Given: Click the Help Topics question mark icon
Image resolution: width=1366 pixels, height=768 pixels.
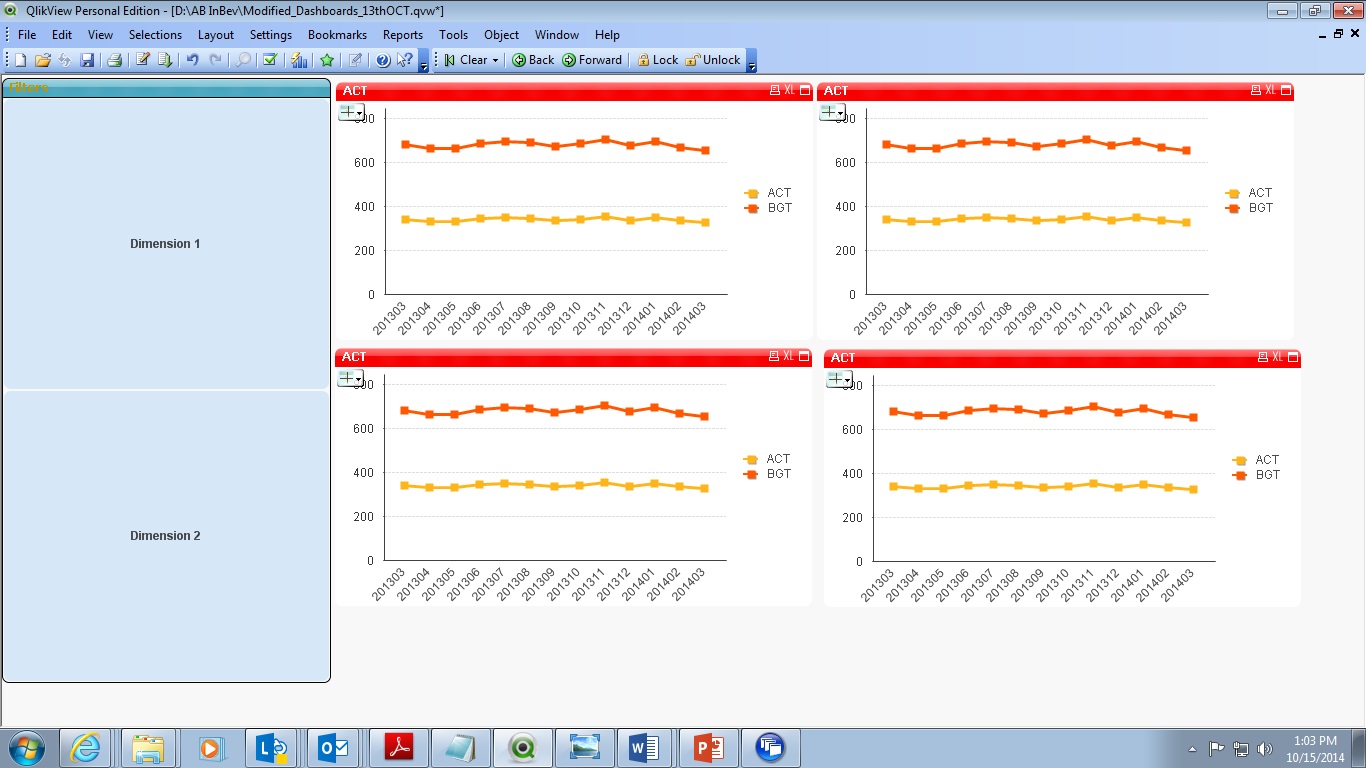Looking at the screenshot, I should coord(383,60).
